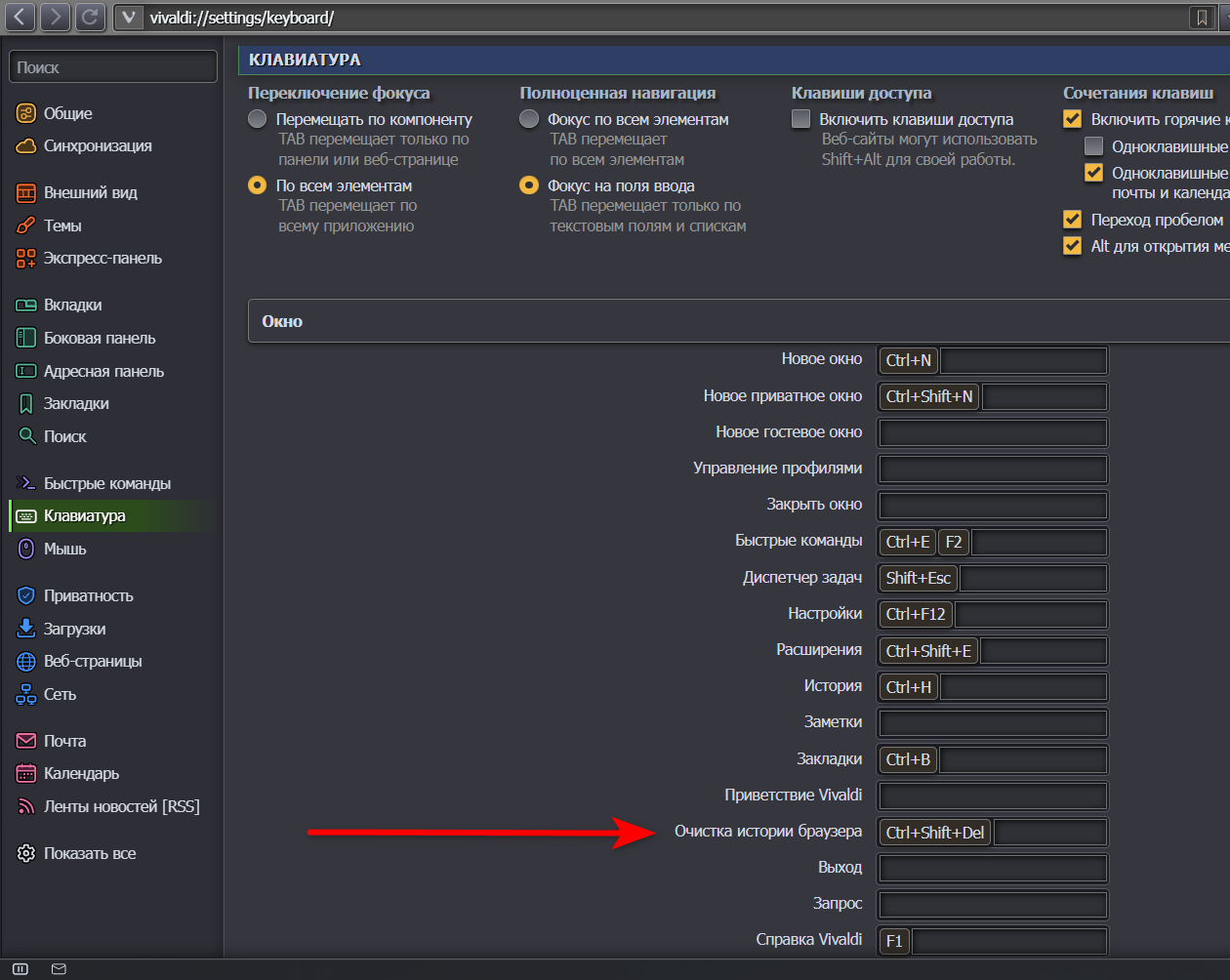1230x980 pixels.
Task: Open the Вкладки settings category
Action: (72, 306)
